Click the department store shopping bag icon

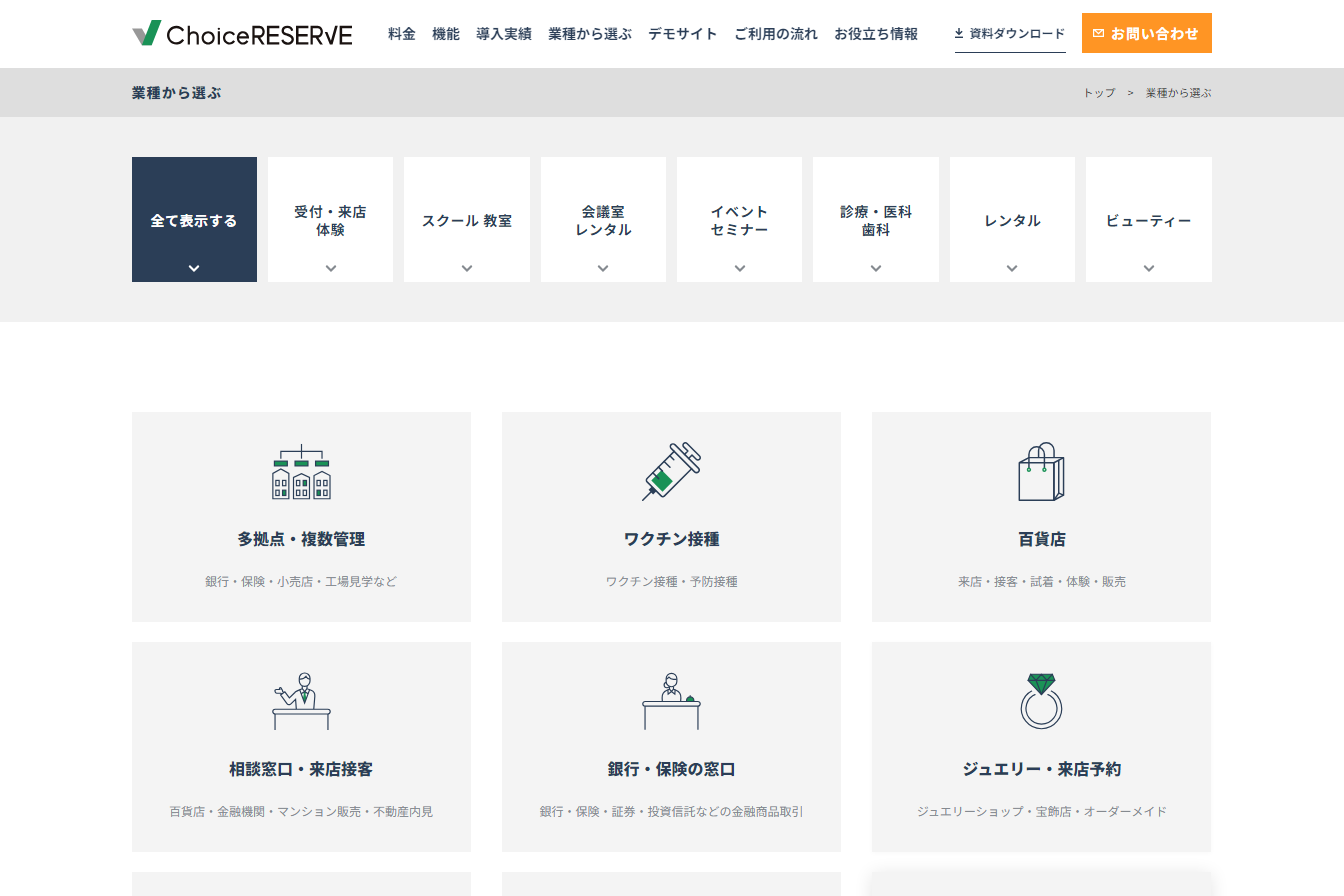(x=1041, y=472)
